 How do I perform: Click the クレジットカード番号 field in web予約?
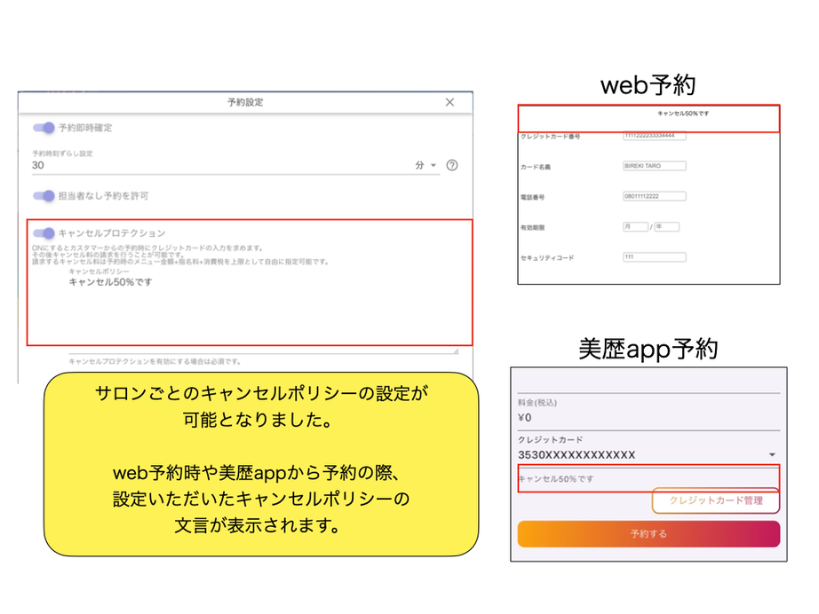coord(654,136)
